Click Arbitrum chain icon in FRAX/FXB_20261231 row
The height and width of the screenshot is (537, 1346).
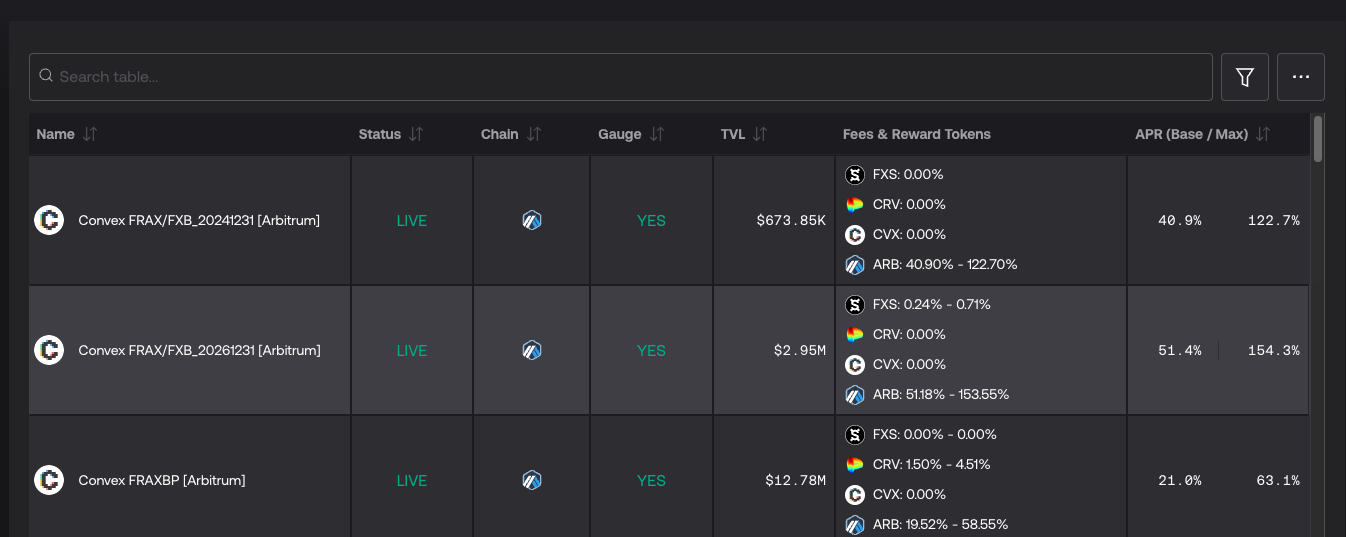532,350
